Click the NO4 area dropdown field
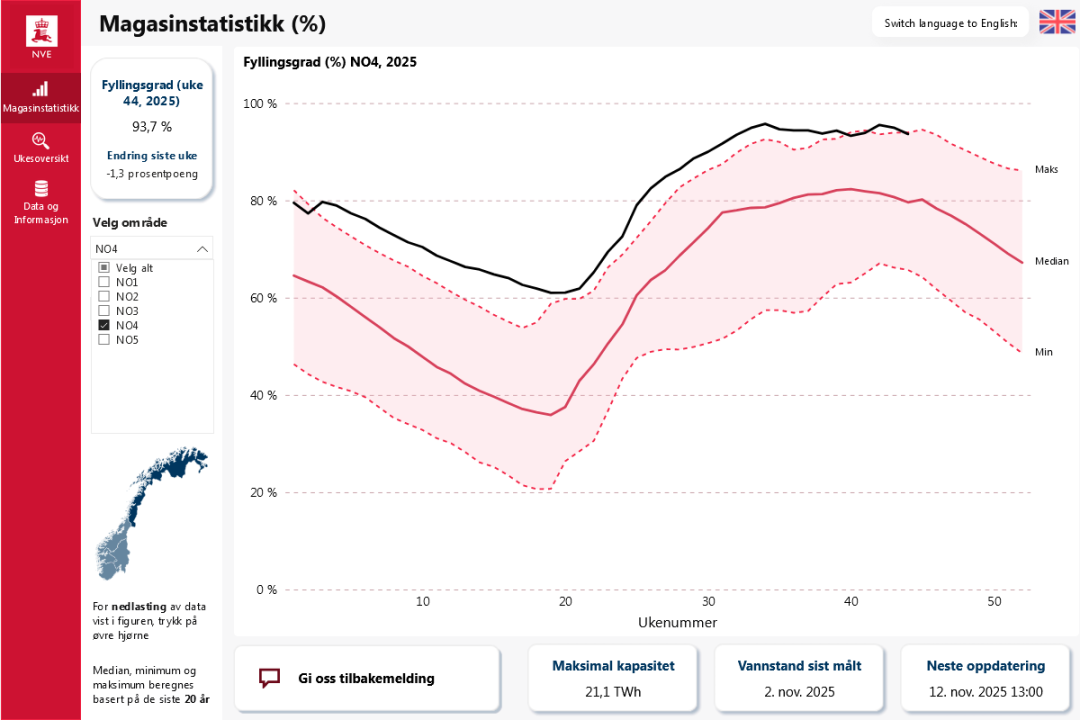The width and height of the screenshot is (1080, 720). coord(145,249)
